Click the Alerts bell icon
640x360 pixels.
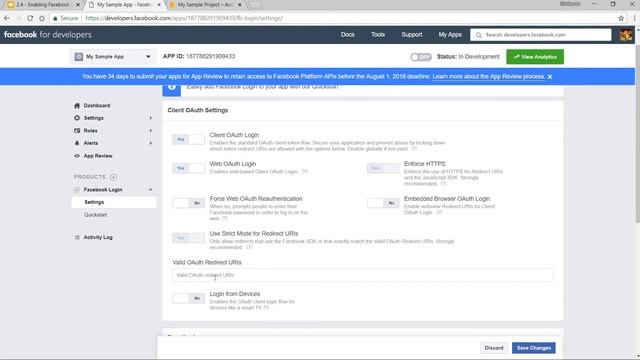pyautogui.click(x=77, y=143)
